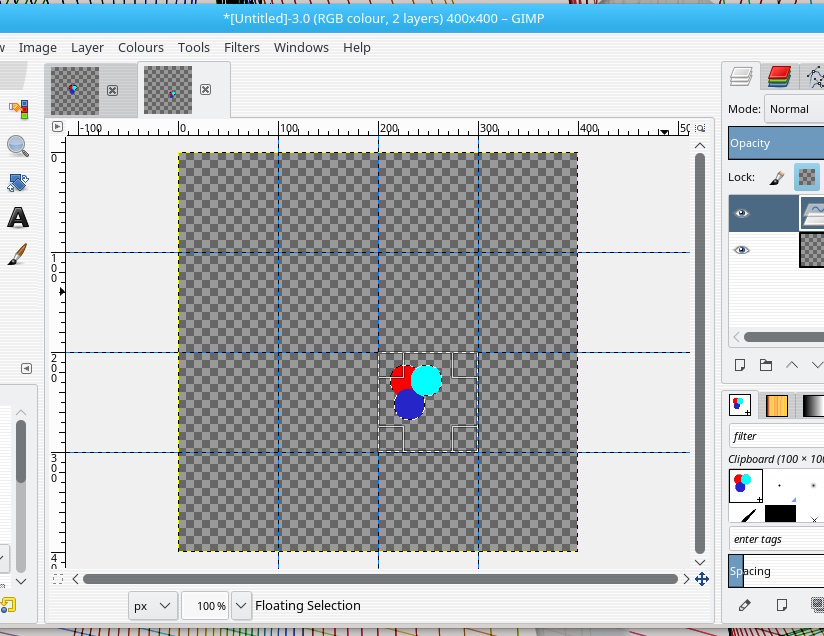Create a new layer with the page icon
824x636 pixels.
click(741, 365)
